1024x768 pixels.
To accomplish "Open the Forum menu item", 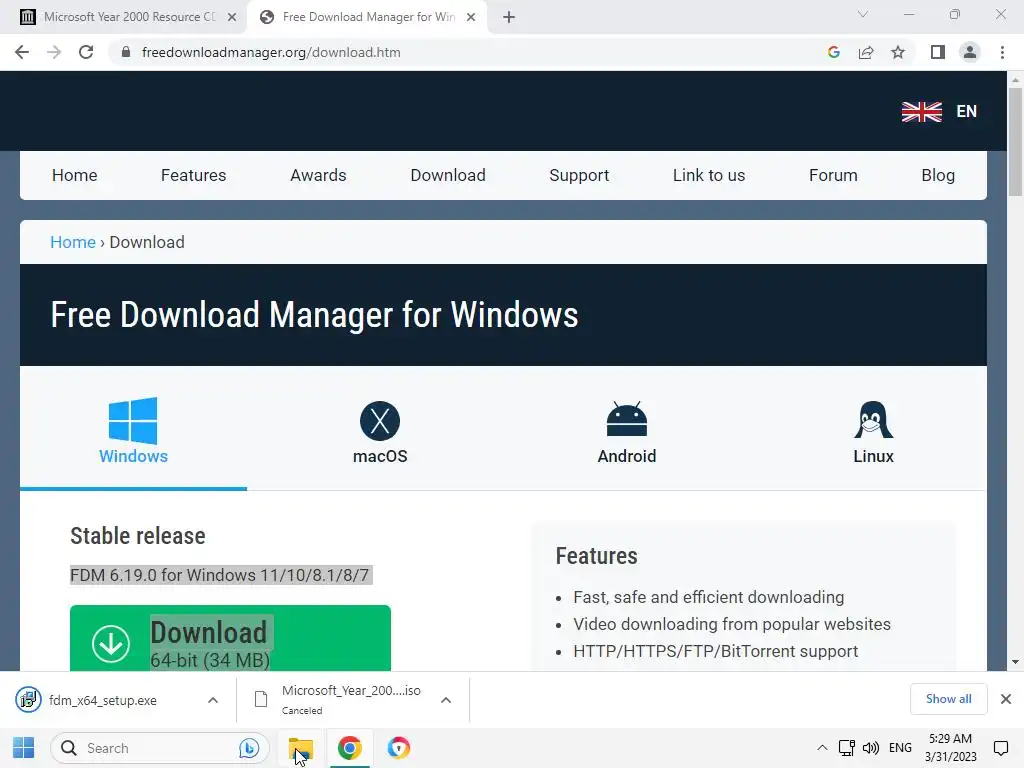I will pyautogui.click(x=833, y=175).
